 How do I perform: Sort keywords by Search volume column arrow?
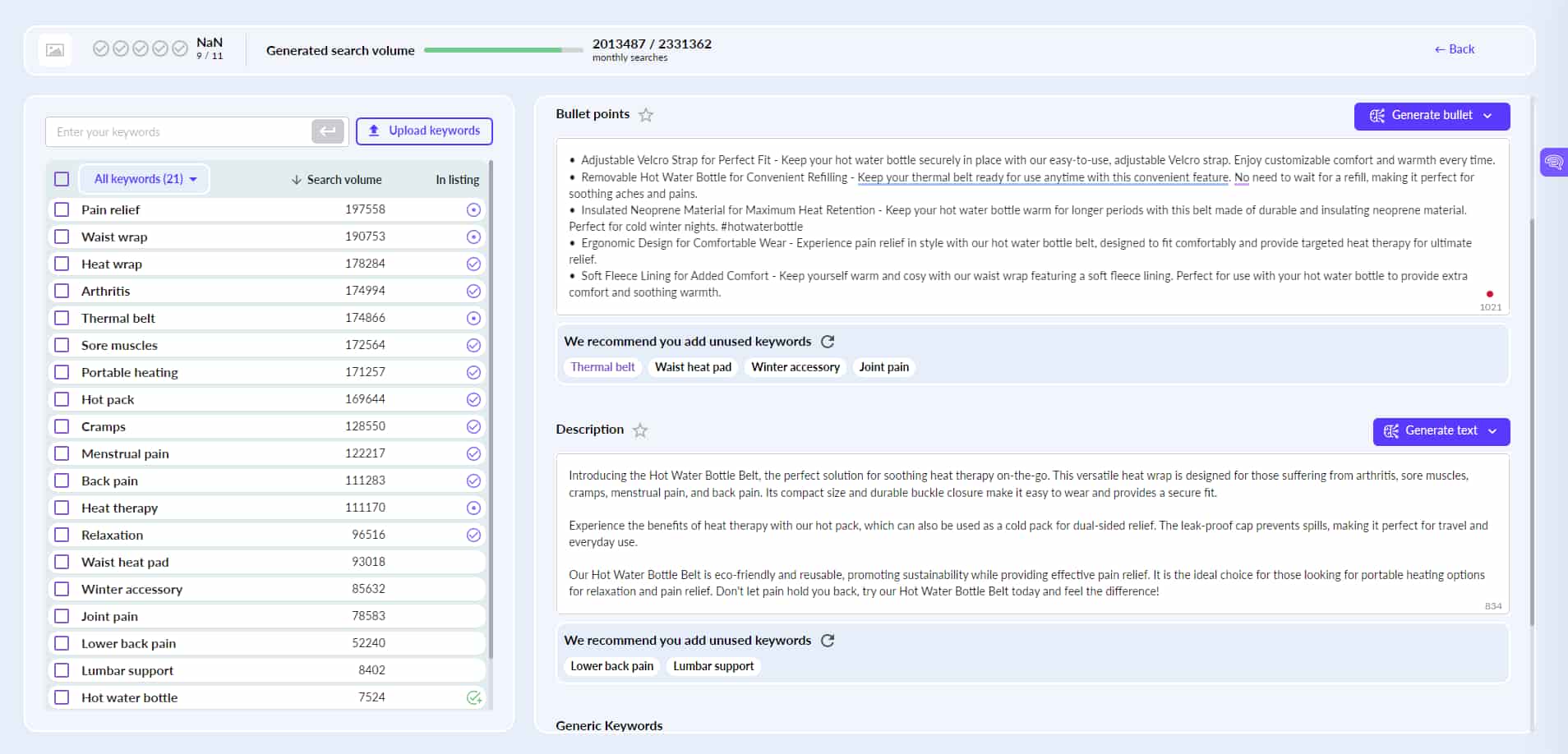(294, 179)
